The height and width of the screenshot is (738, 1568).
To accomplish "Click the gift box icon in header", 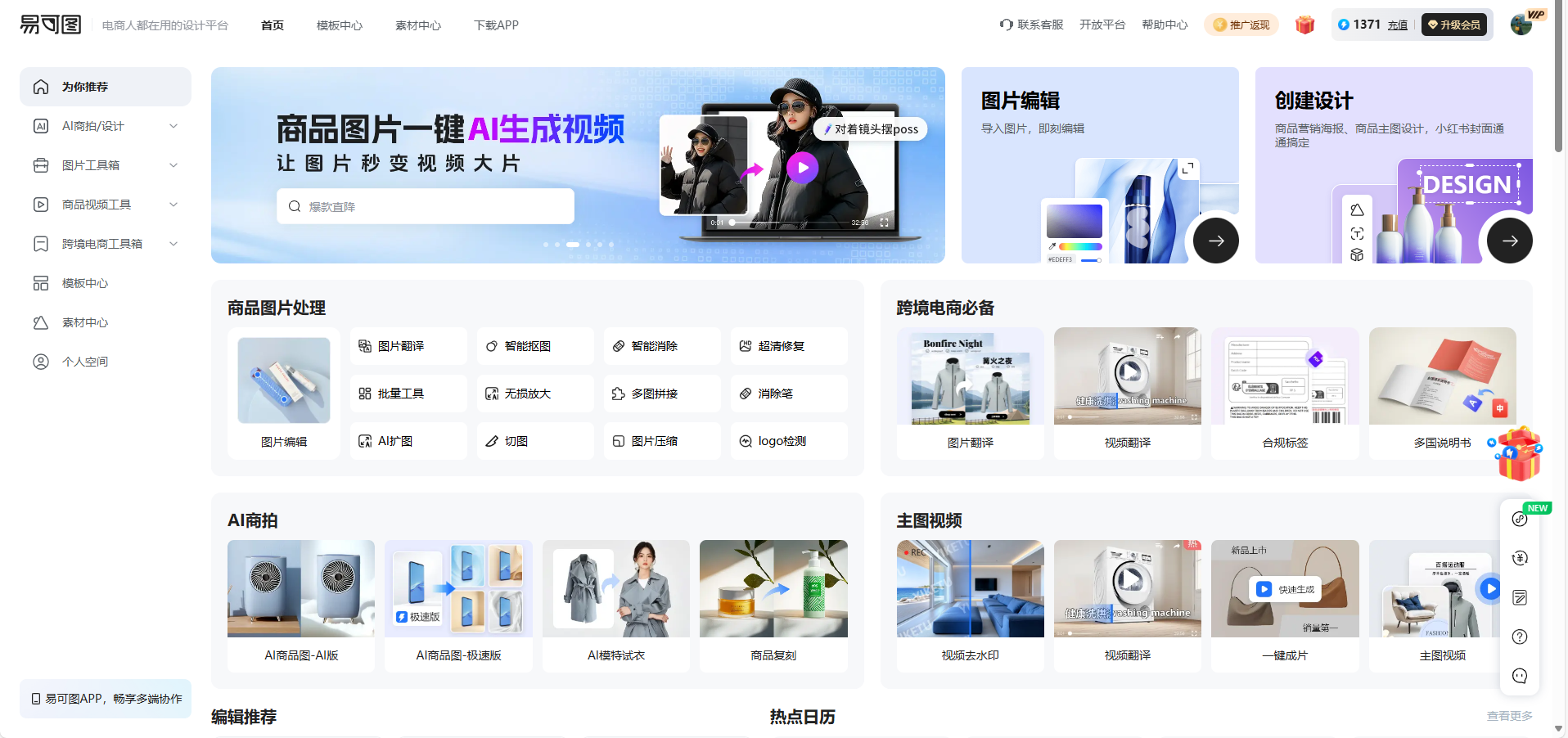I will point(1304,25).
